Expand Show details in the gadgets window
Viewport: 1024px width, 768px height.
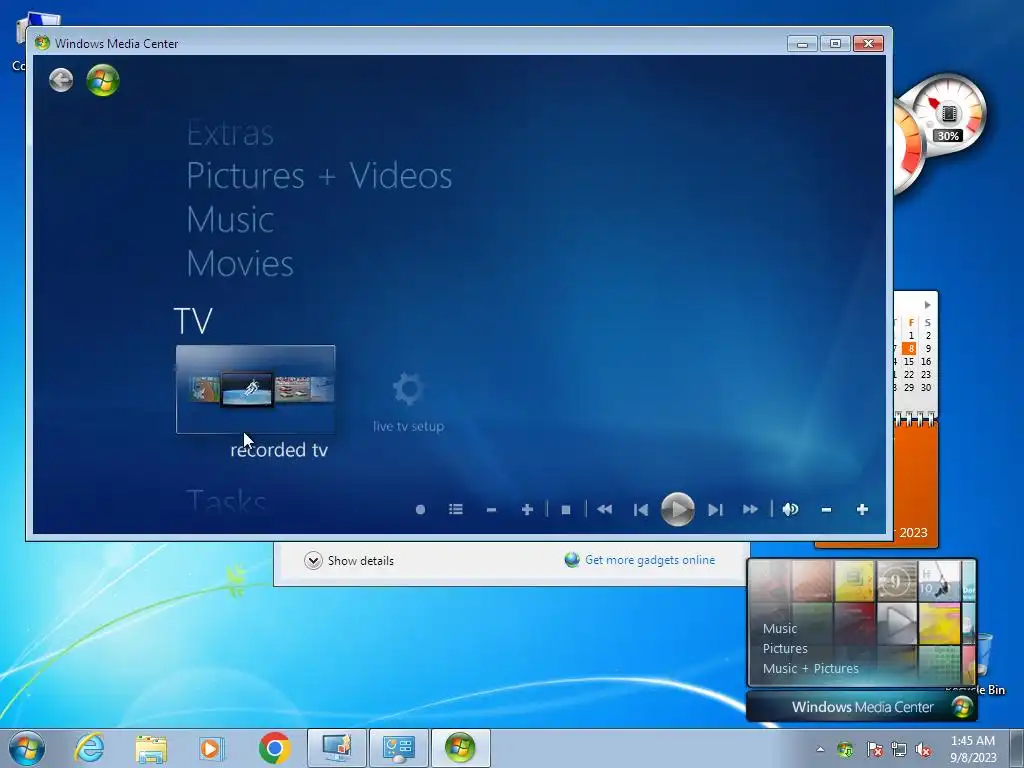[x=349, y=560]
